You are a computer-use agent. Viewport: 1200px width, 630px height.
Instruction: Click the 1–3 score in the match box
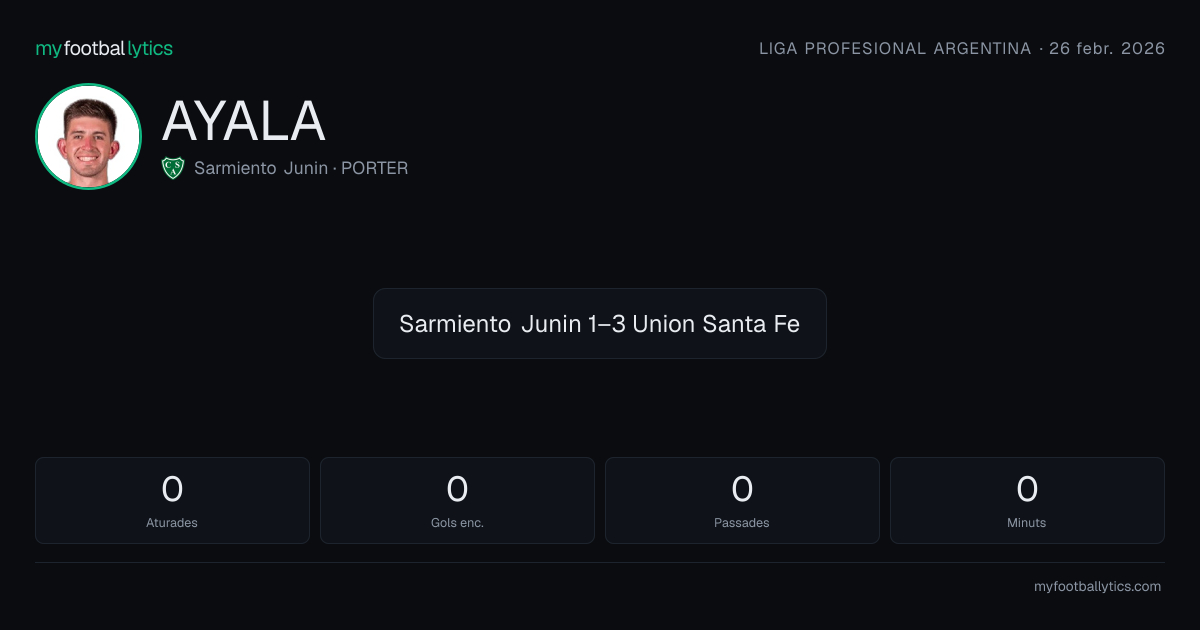tap(607, 324)
